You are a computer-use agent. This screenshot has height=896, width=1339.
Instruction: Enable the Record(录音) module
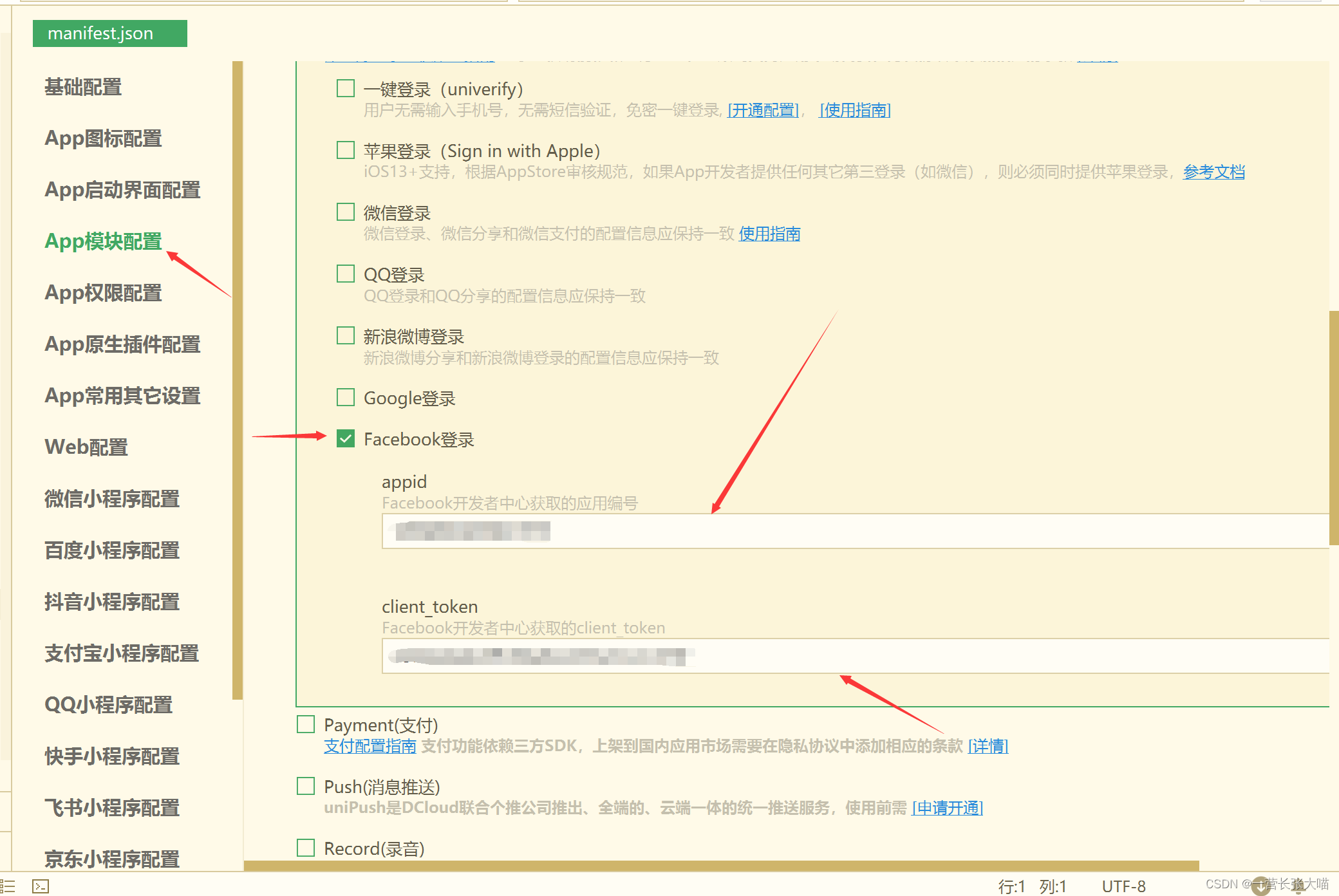305,848
